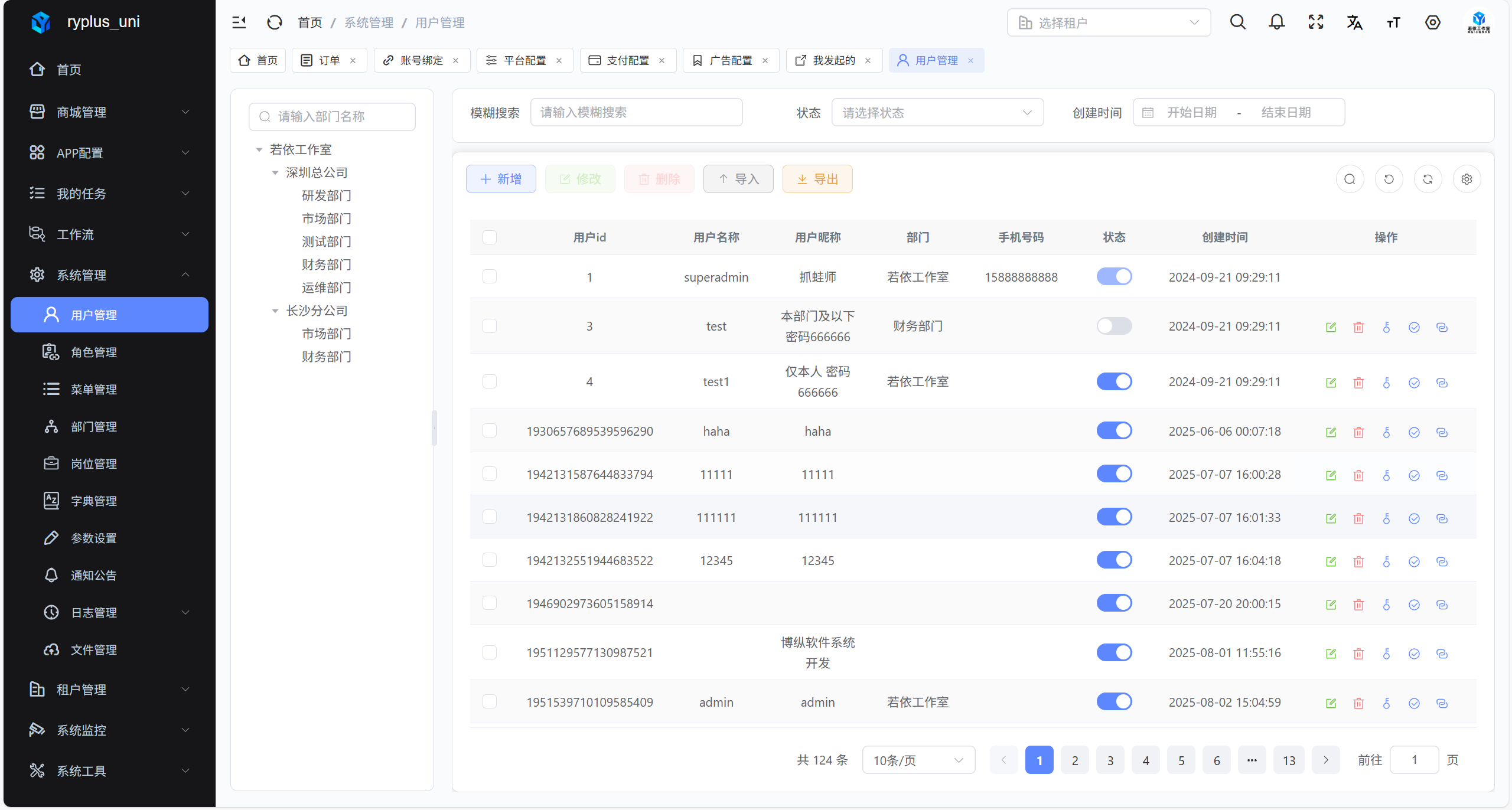This screenshot has width=1512, height=810.
Task: Click the fullscreen toggle icon in header
Action: tap(1315, 22)
